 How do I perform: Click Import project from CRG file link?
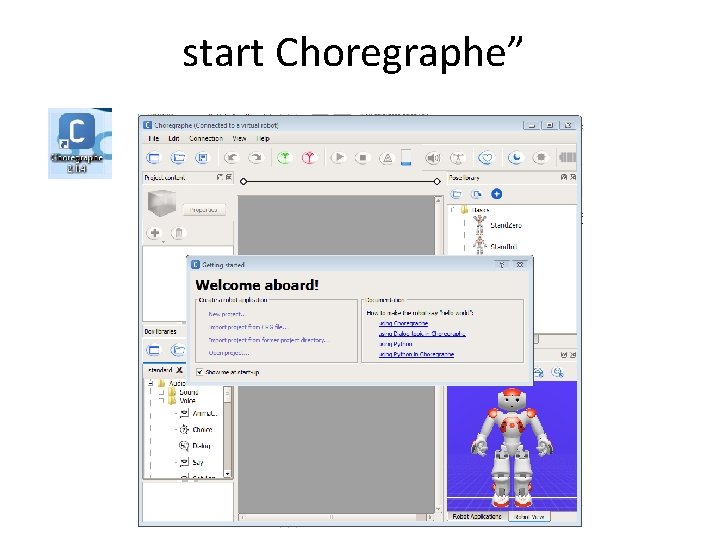coord(248,327)
